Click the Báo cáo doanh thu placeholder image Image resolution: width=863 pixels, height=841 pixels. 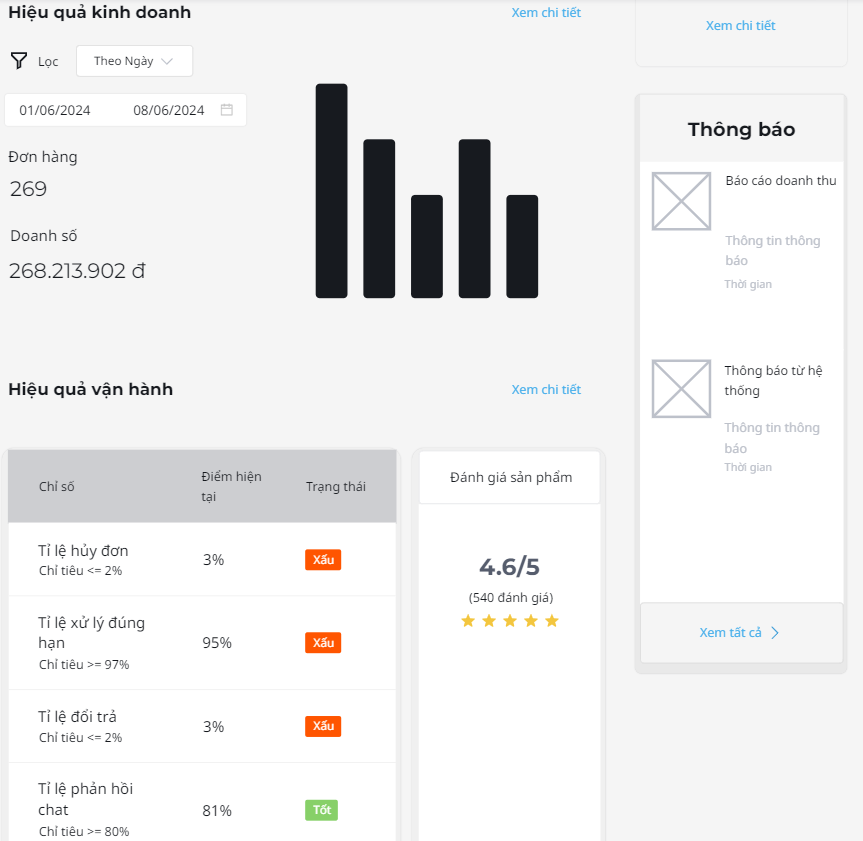[681, 201]
